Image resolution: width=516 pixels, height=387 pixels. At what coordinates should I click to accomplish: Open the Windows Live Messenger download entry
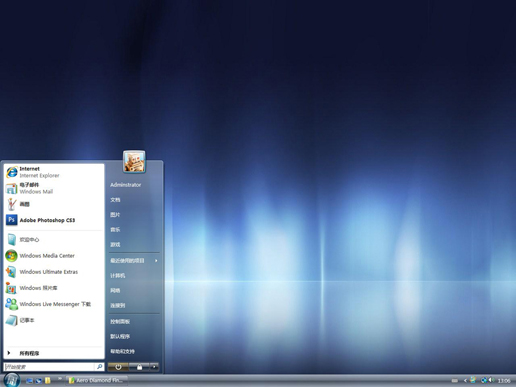[x=53, y=304]
